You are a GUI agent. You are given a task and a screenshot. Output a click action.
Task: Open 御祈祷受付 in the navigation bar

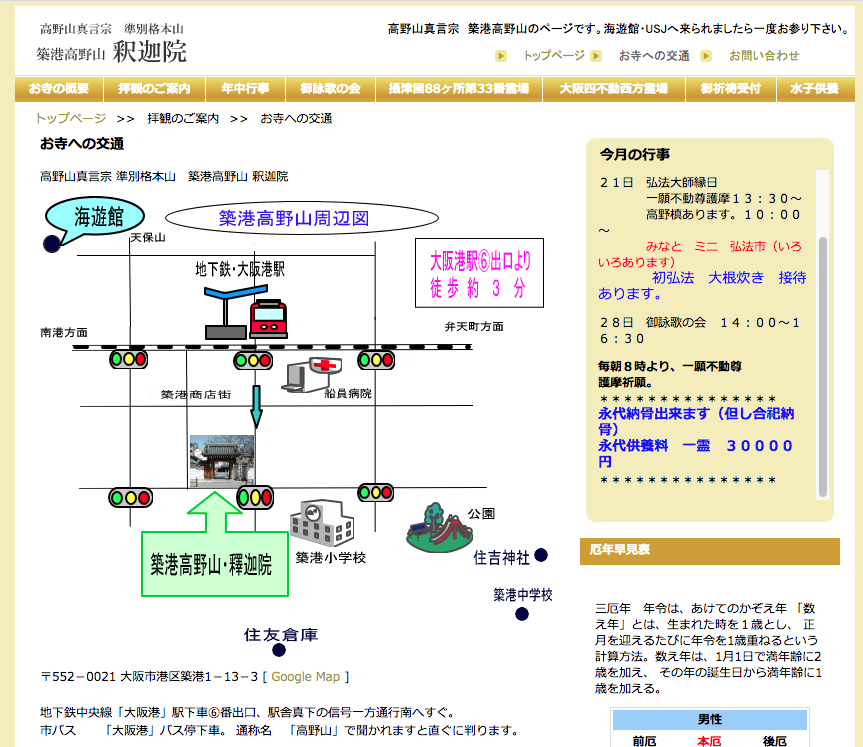[729, 89]
